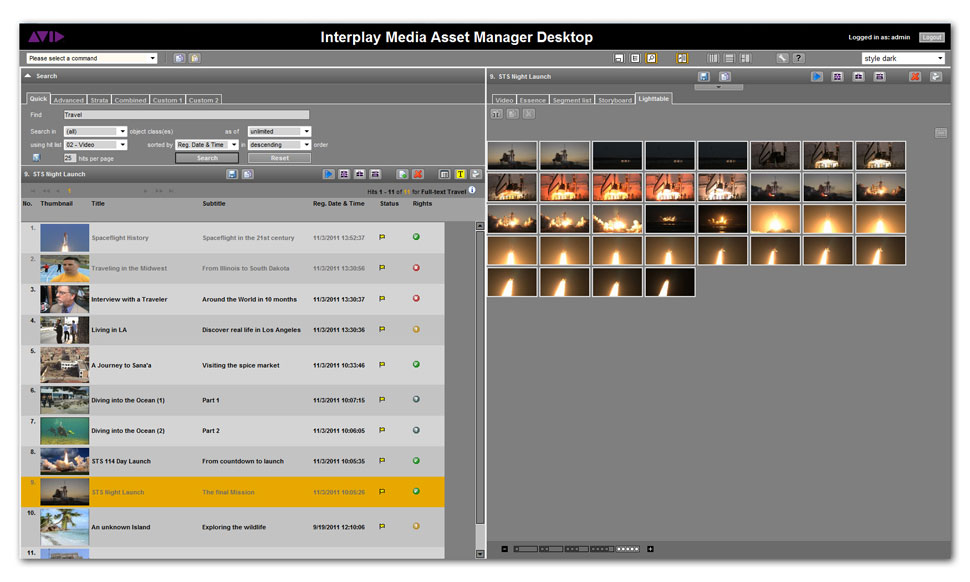This screenshot has height=582, width=970.
Task: Click the wrench settings icon in top toolbar
Action: (x=782, y=58)
